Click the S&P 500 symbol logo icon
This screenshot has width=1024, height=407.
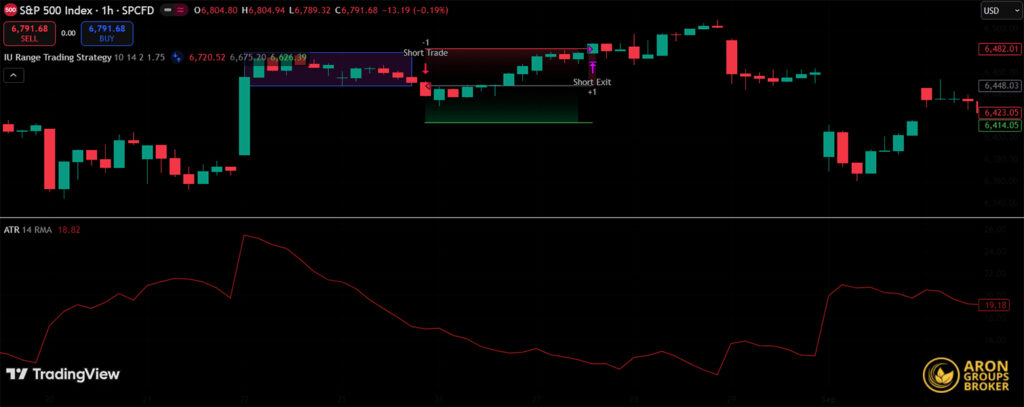(8, 9)
